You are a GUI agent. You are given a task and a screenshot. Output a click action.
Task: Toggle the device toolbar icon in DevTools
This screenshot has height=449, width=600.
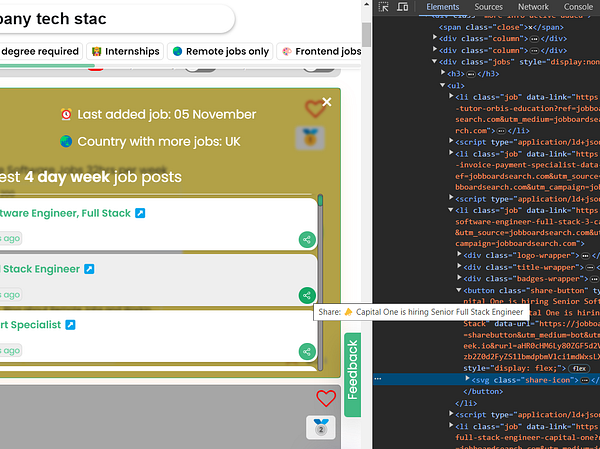[402, 7]
